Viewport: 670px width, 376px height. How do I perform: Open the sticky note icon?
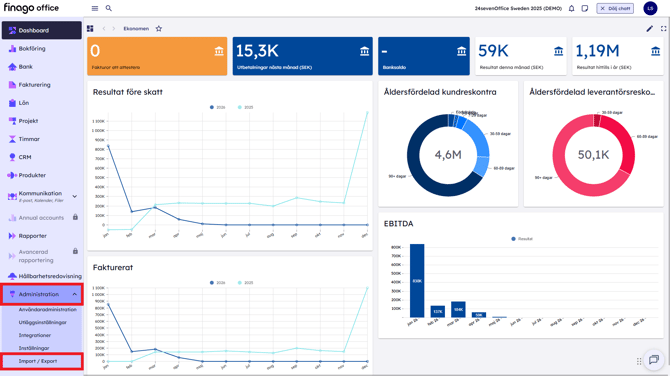click(585, 8)
